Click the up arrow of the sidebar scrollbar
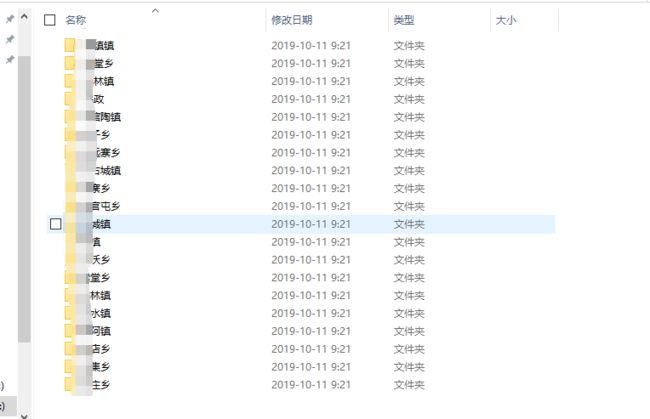The image size is (650, 419). (x=24, y=17)
